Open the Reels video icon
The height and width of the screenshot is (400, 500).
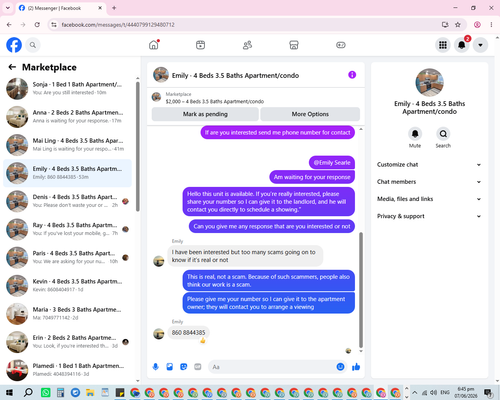tap(200, 45)
